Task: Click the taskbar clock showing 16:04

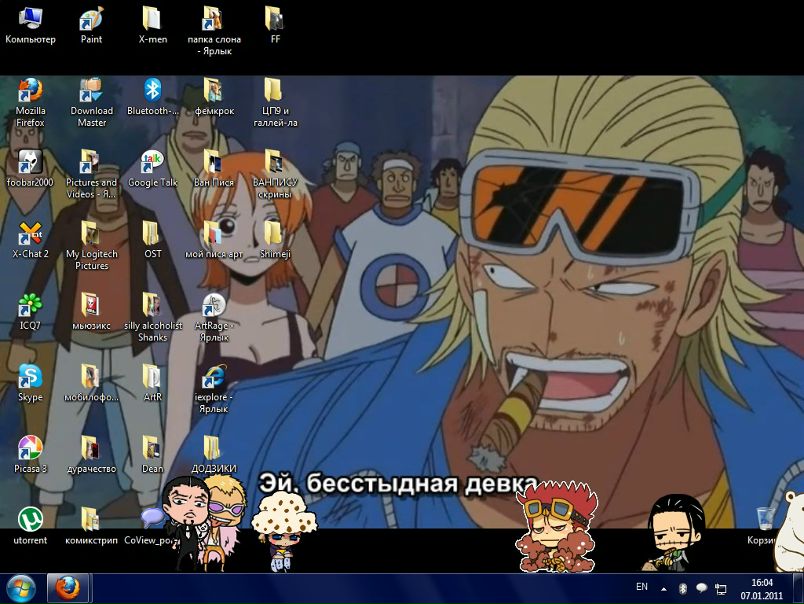Action: click(762, 588)
